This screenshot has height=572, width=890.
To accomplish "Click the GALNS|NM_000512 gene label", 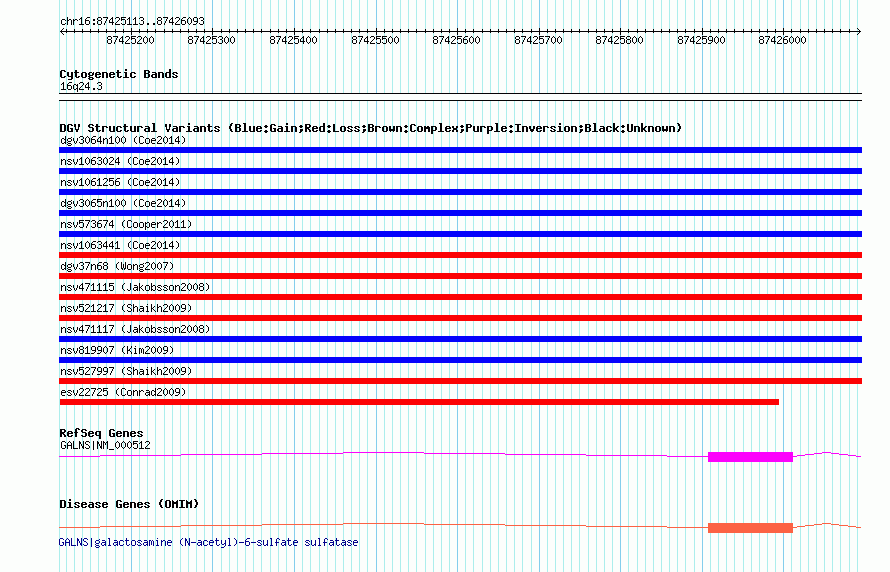I will point(105,445).
